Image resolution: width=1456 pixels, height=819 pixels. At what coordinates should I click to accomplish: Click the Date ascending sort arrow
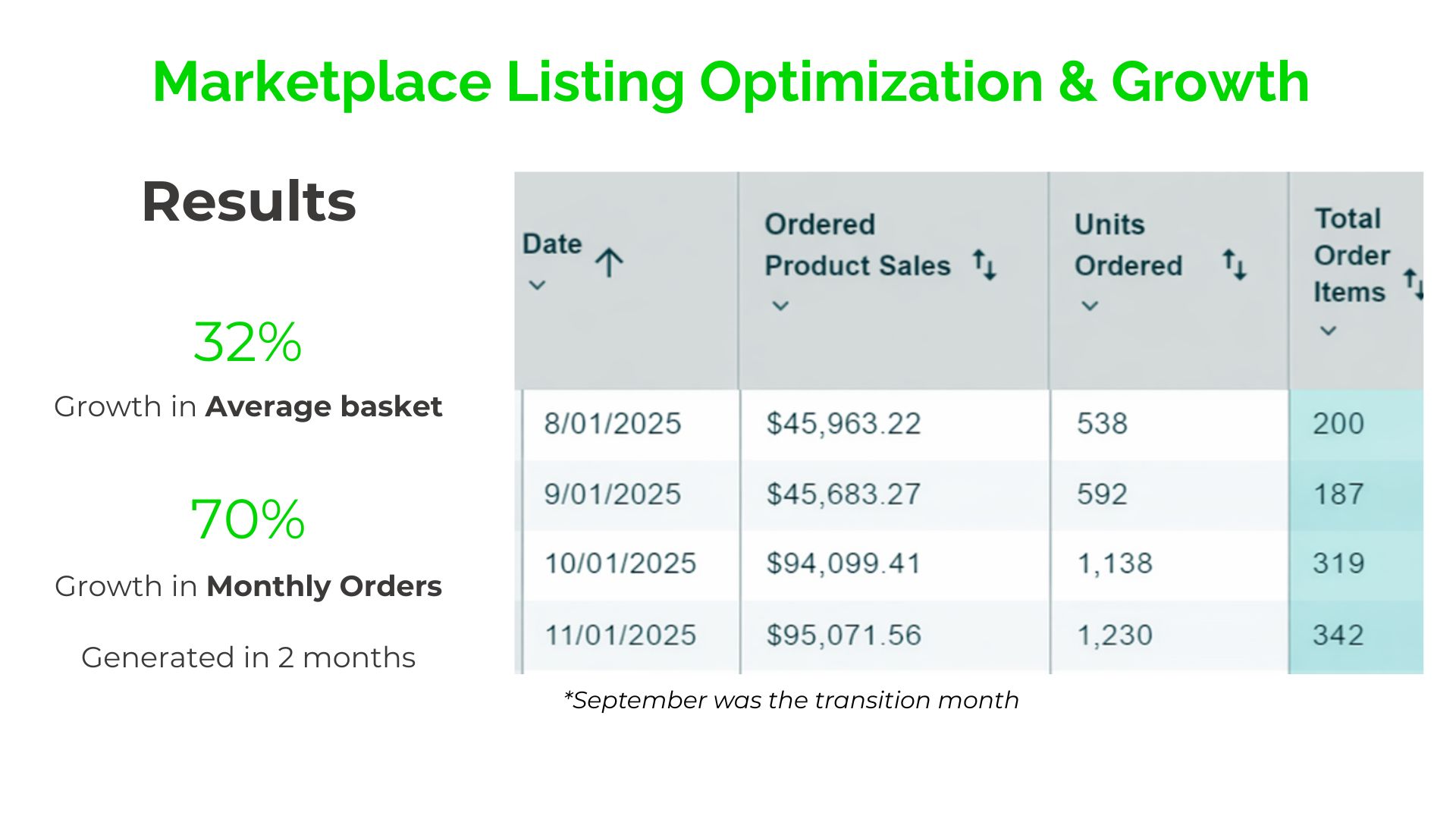609,263
